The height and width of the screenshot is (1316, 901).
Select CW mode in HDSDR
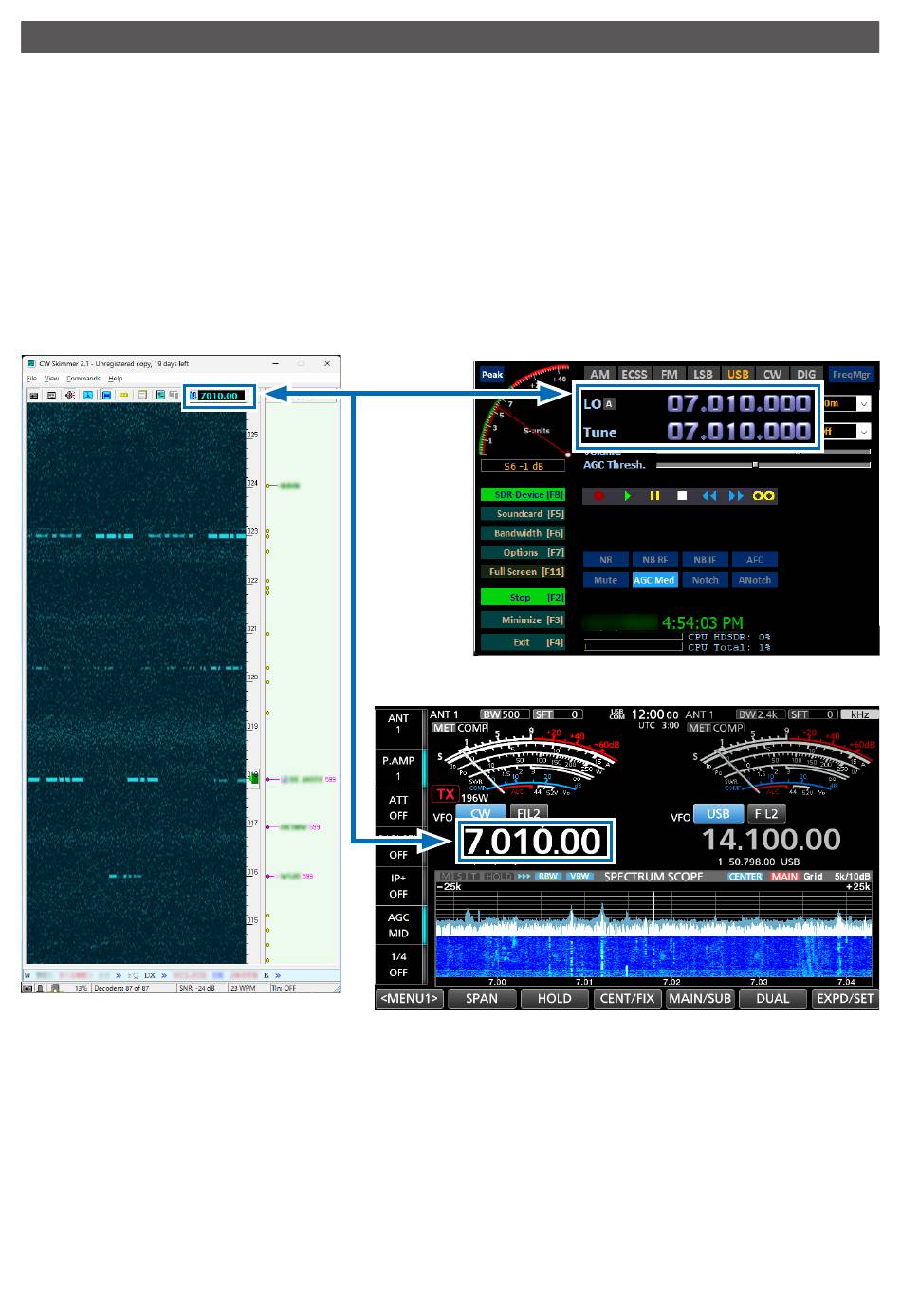[x=772, y=375]
